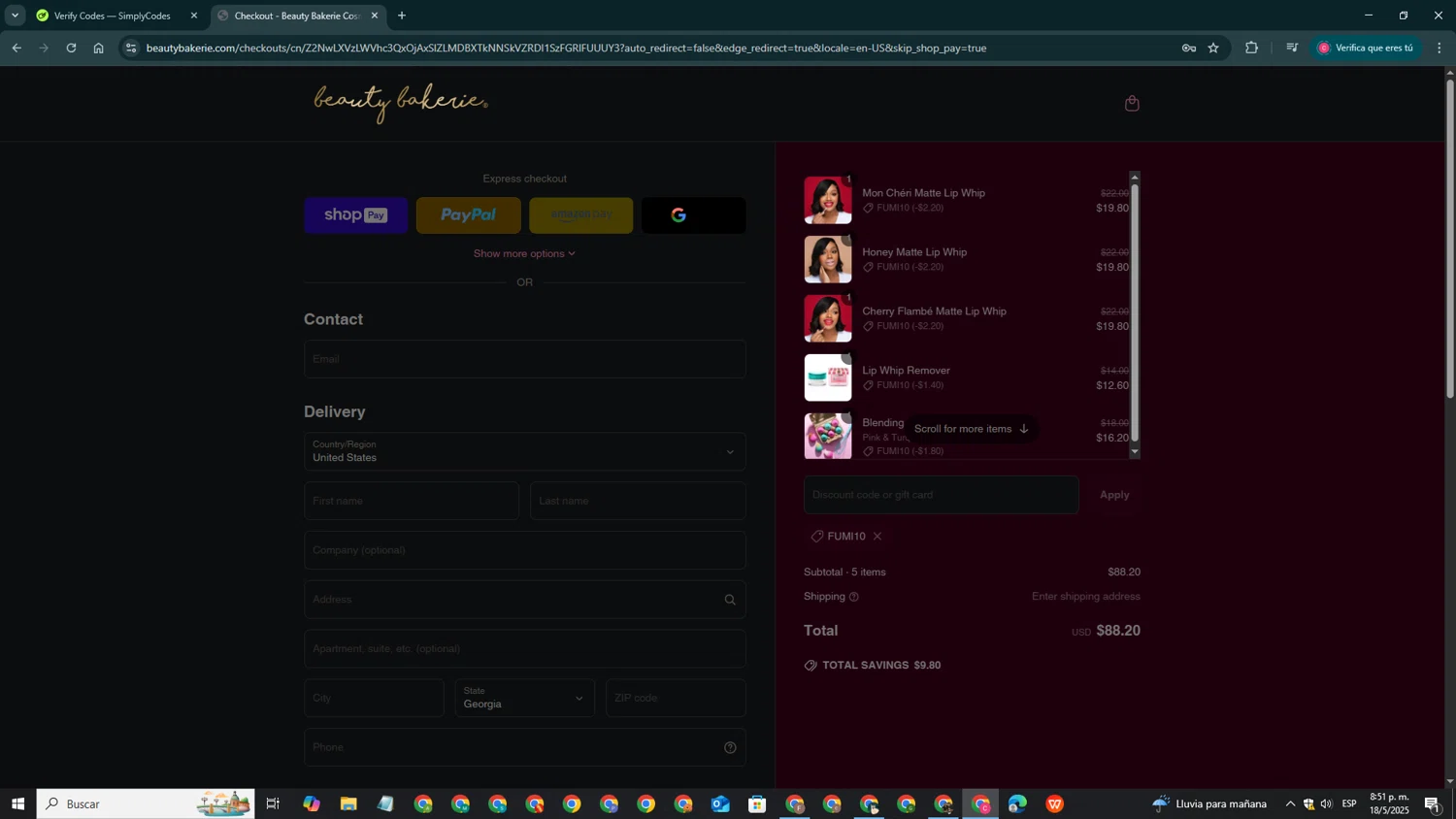Click Lip Whip Remover product thumbnail
Image resolution: width=1456 pixels, height=819 pixels.
click(x=828, y=377)
